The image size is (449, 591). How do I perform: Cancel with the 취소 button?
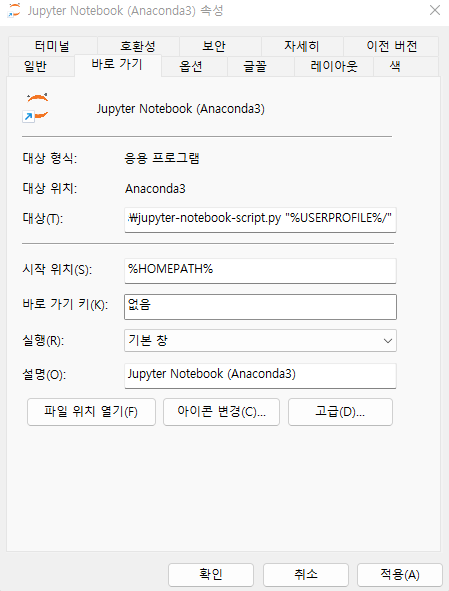pos(305,574)
